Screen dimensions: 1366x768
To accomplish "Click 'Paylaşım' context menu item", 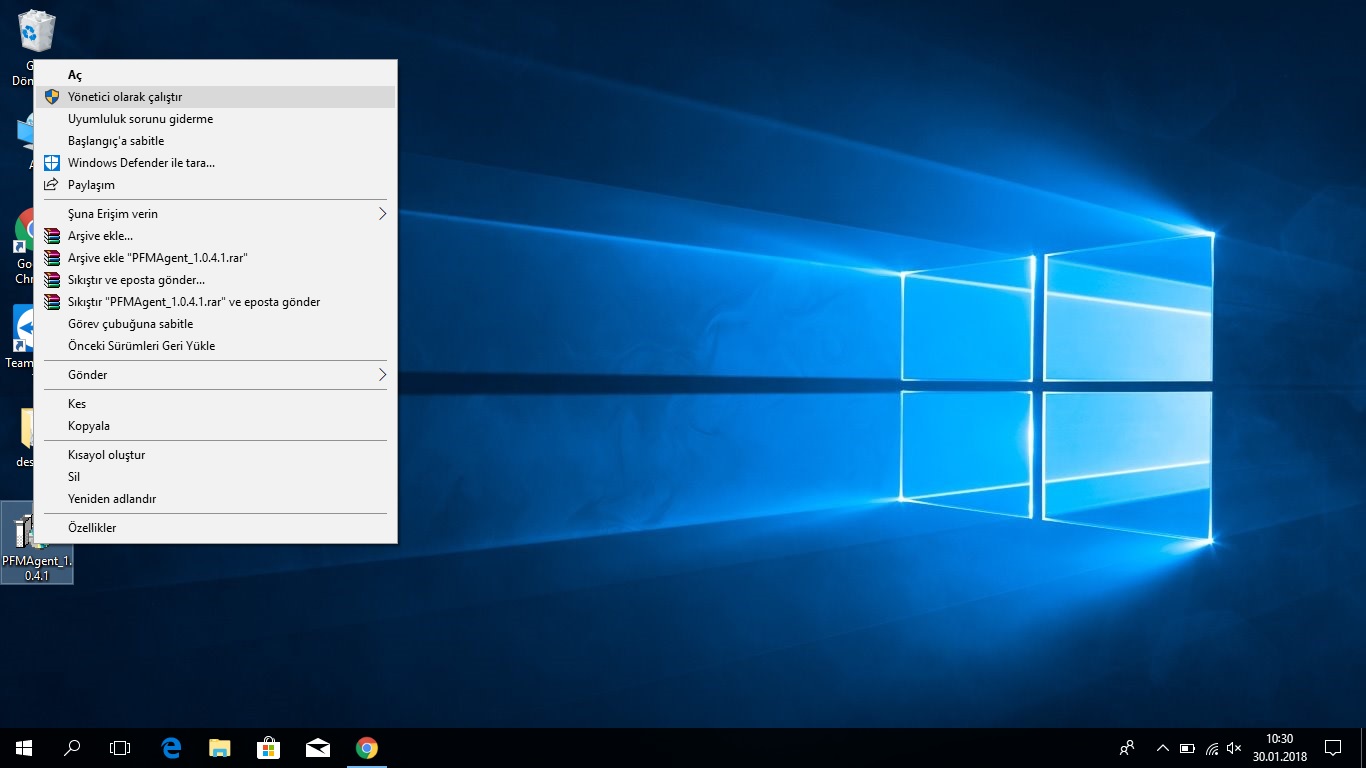I will (x=215, y=185).
